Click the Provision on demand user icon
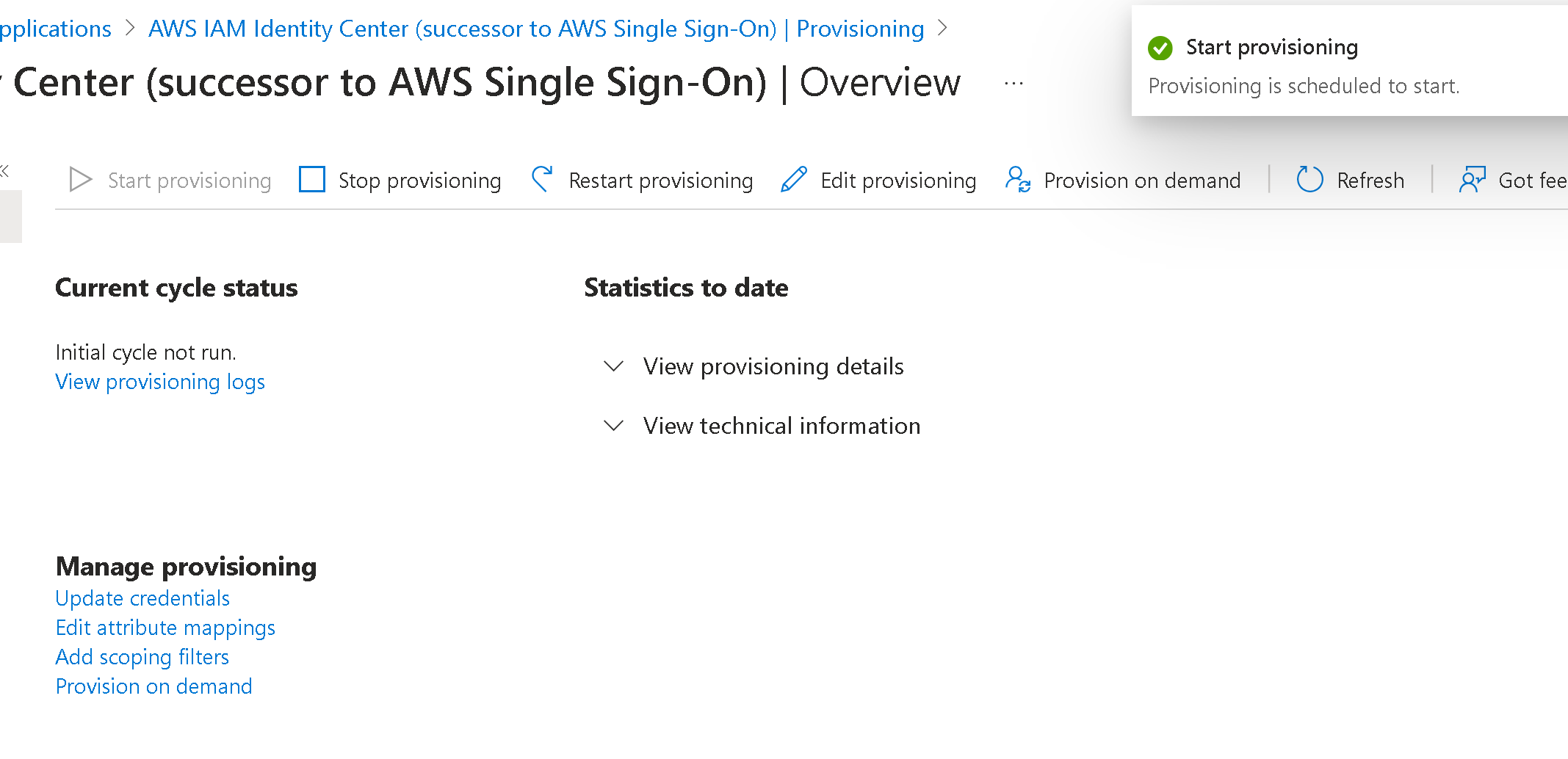This screenshot has height=759, width=1568. pos(1018,180)
